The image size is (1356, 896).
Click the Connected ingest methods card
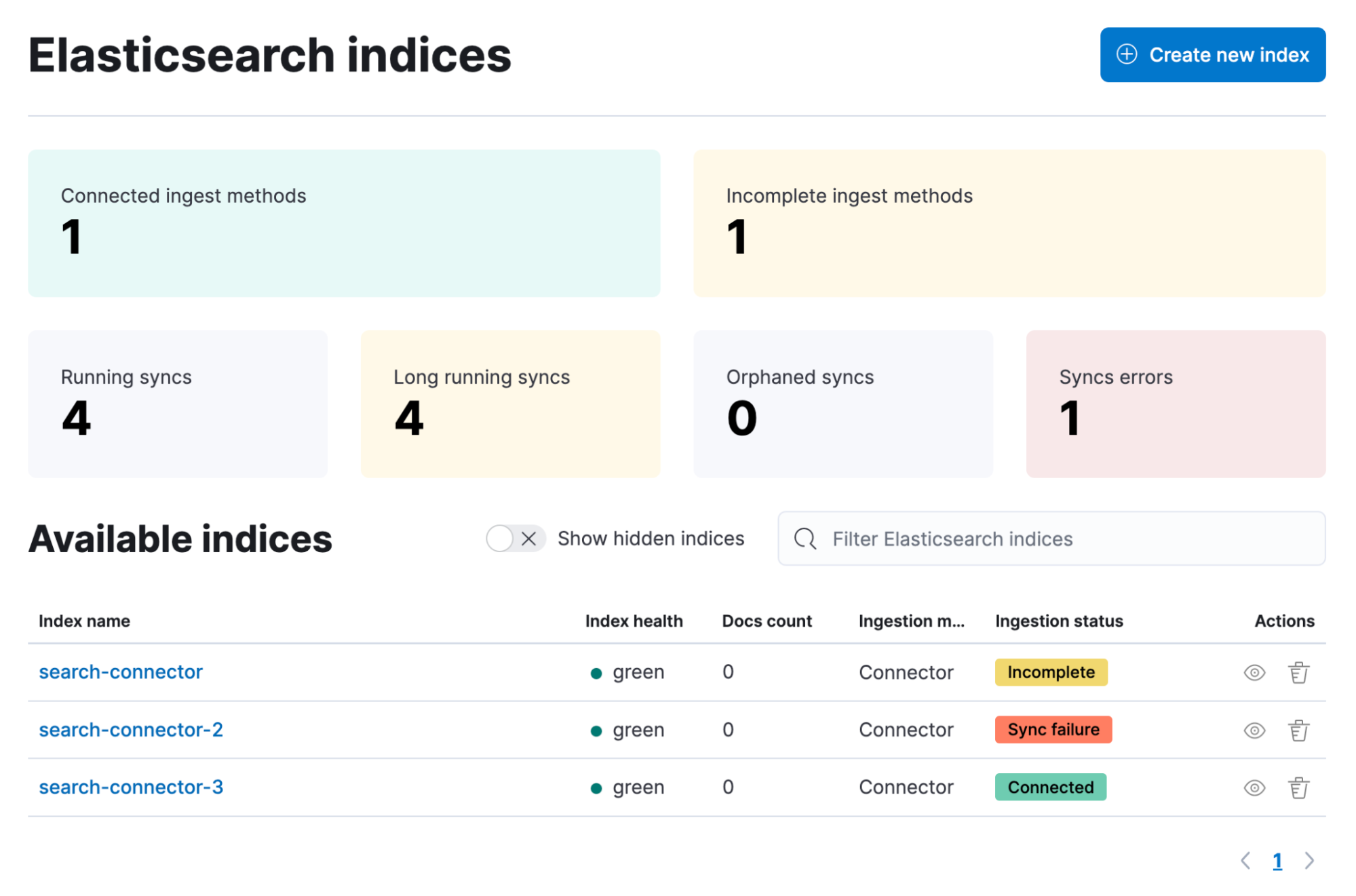[x=344, y=223]
